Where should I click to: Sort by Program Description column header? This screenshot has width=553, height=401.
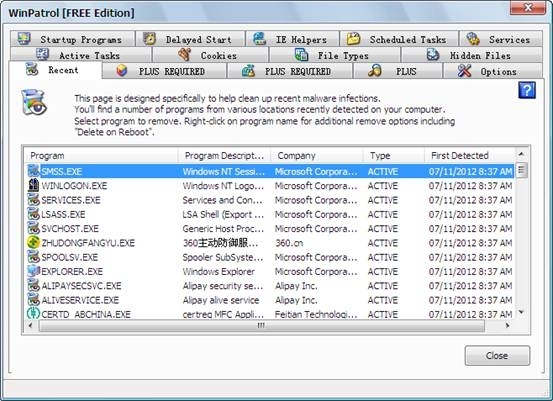(225, 156)
